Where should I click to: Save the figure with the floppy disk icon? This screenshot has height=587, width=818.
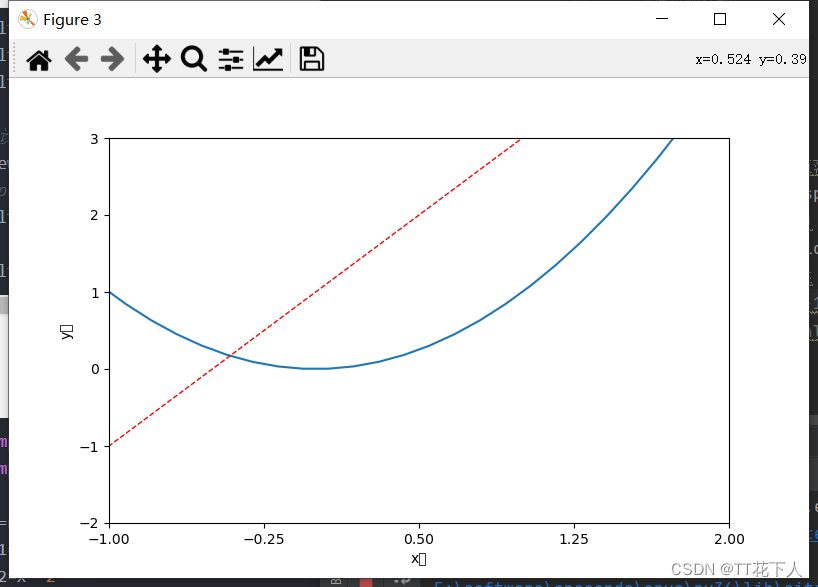(311, 59)
